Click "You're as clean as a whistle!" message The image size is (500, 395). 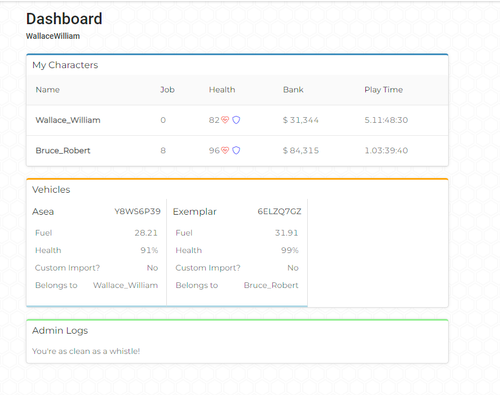86,351
